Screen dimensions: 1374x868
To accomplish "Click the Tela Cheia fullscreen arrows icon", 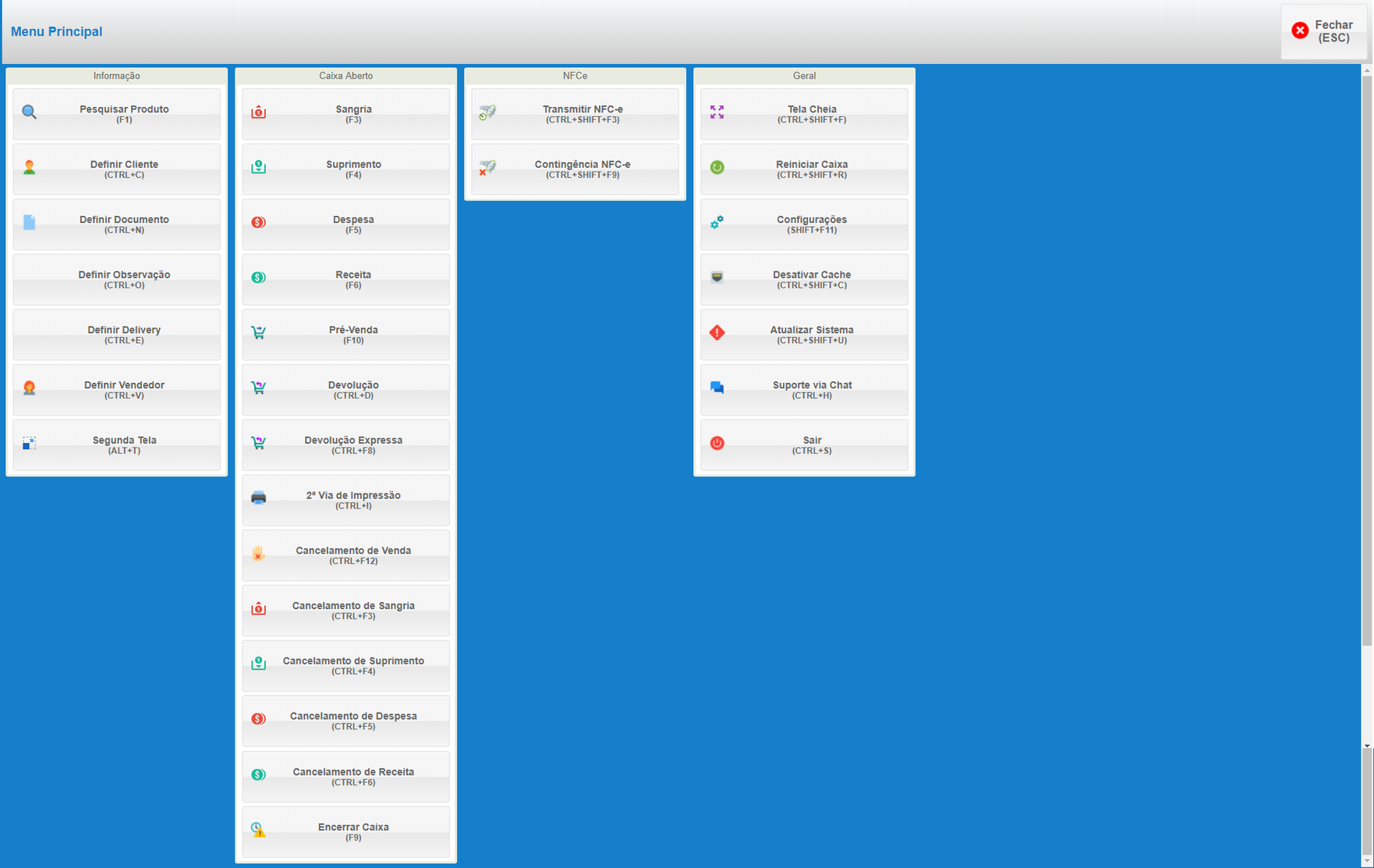I will point(717,112).
